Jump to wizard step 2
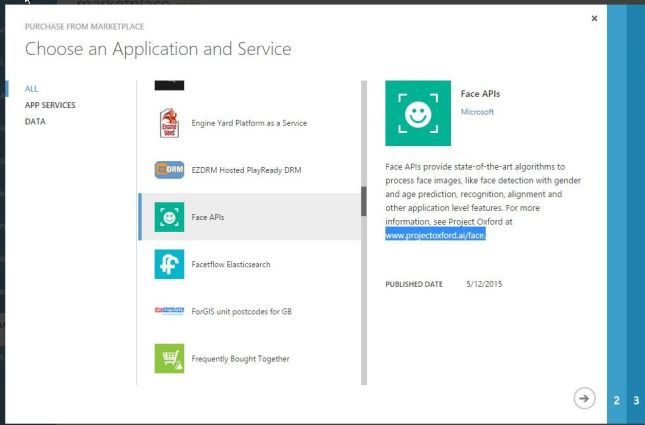Viewport: 645px width, 425px height. tap(616, 400)
